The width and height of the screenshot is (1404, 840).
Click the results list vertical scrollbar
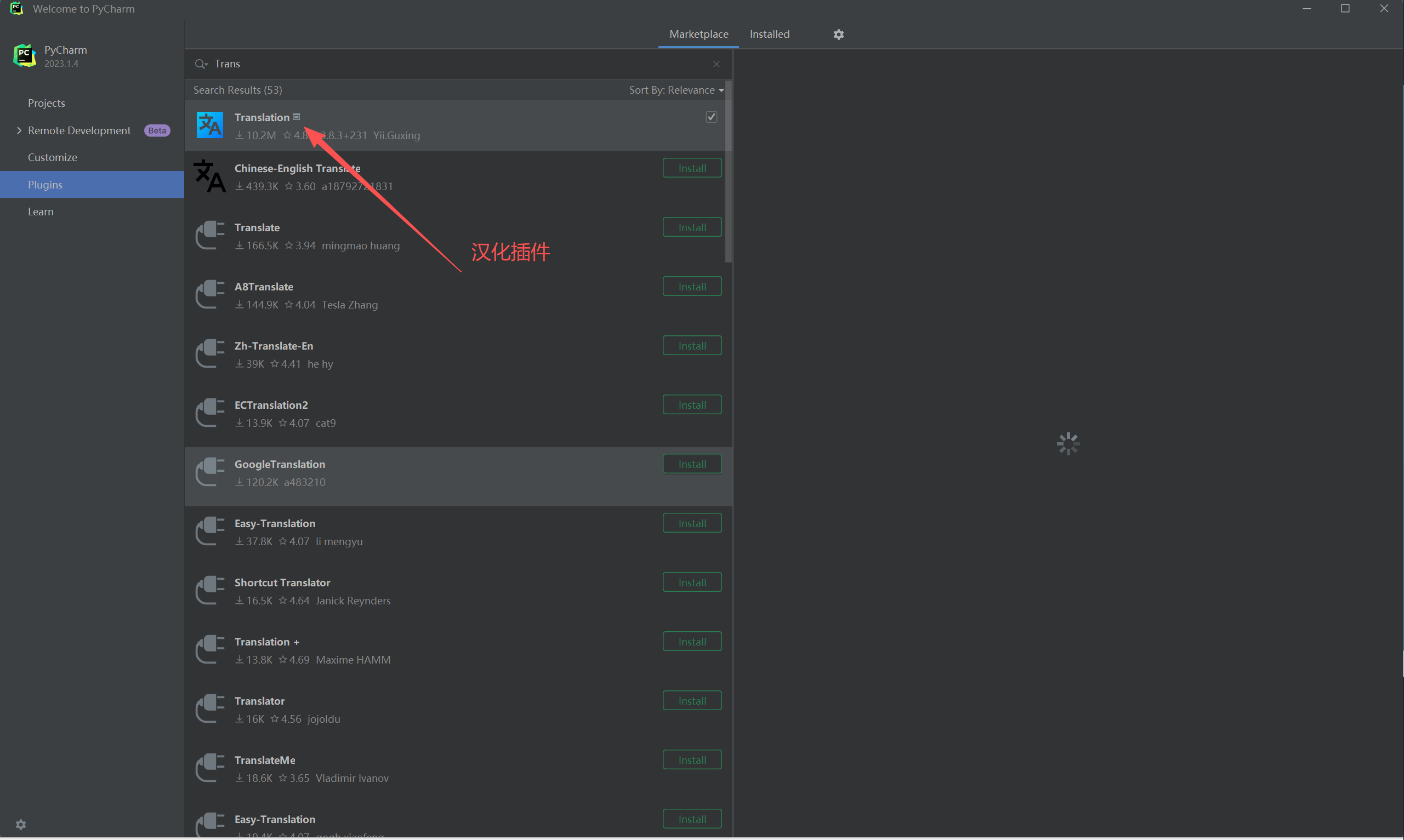[729, 173]
